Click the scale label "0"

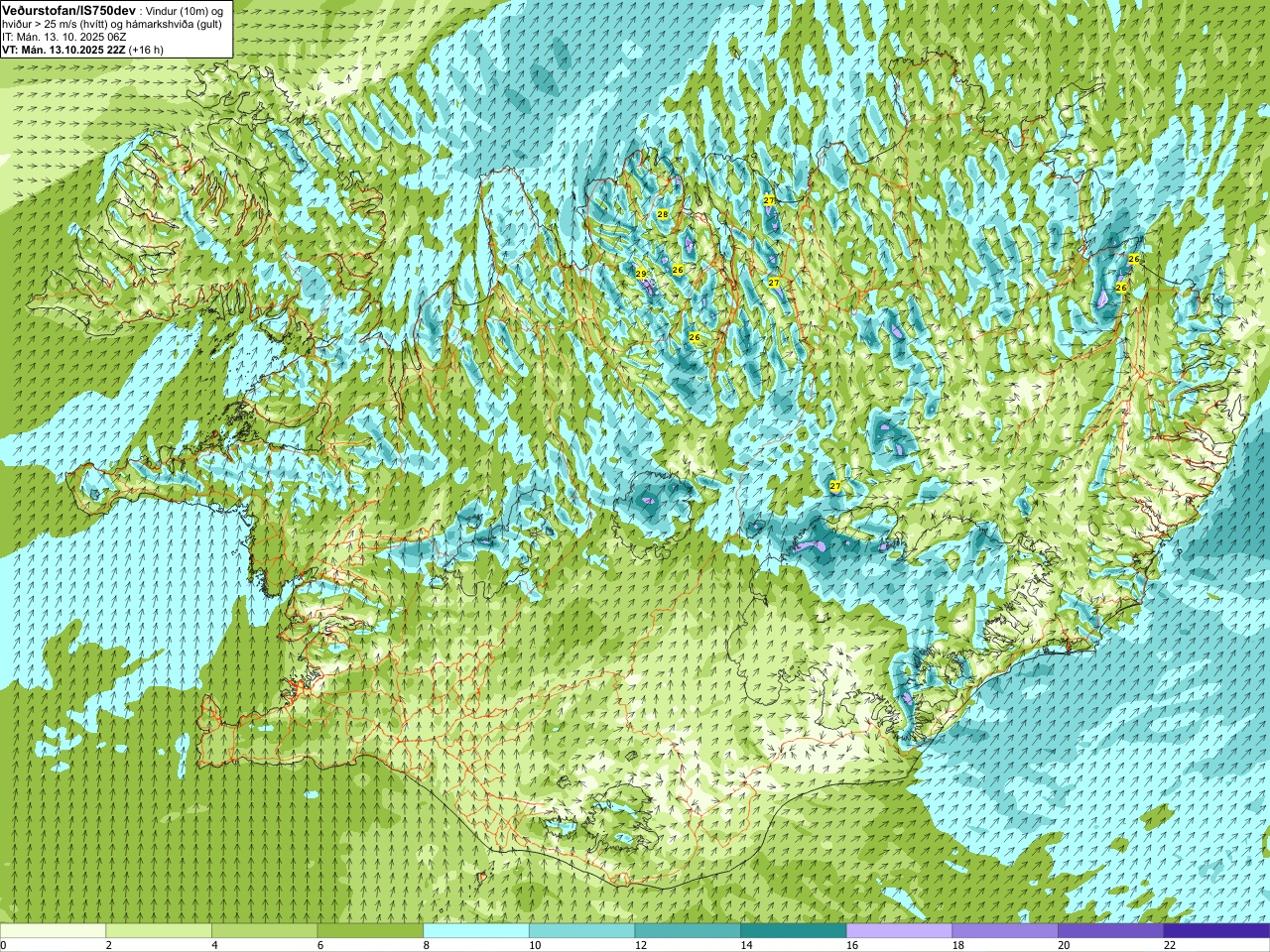click(4, 945)
